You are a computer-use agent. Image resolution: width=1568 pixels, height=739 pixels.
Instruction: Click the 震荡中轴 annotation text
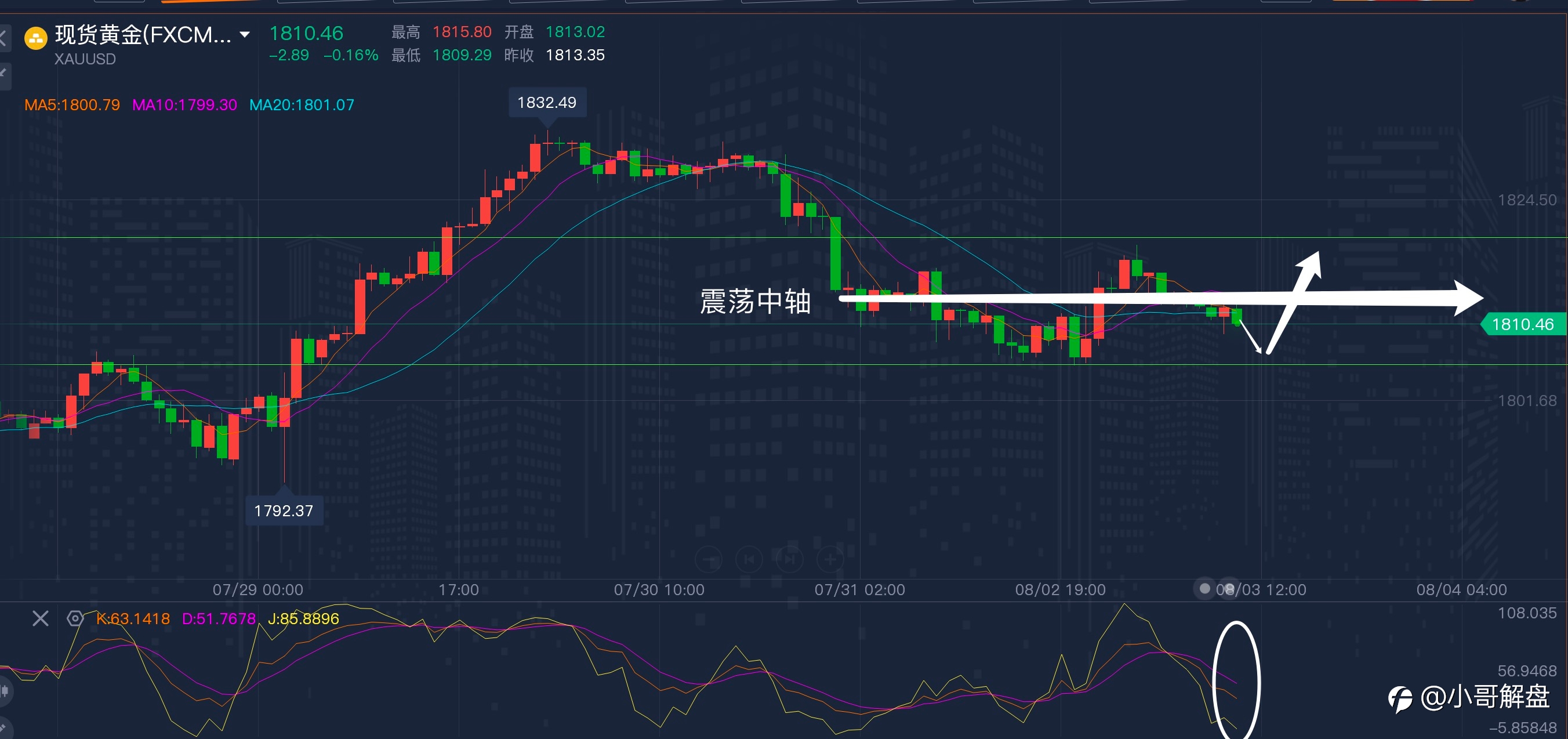[x=755, y=301]
